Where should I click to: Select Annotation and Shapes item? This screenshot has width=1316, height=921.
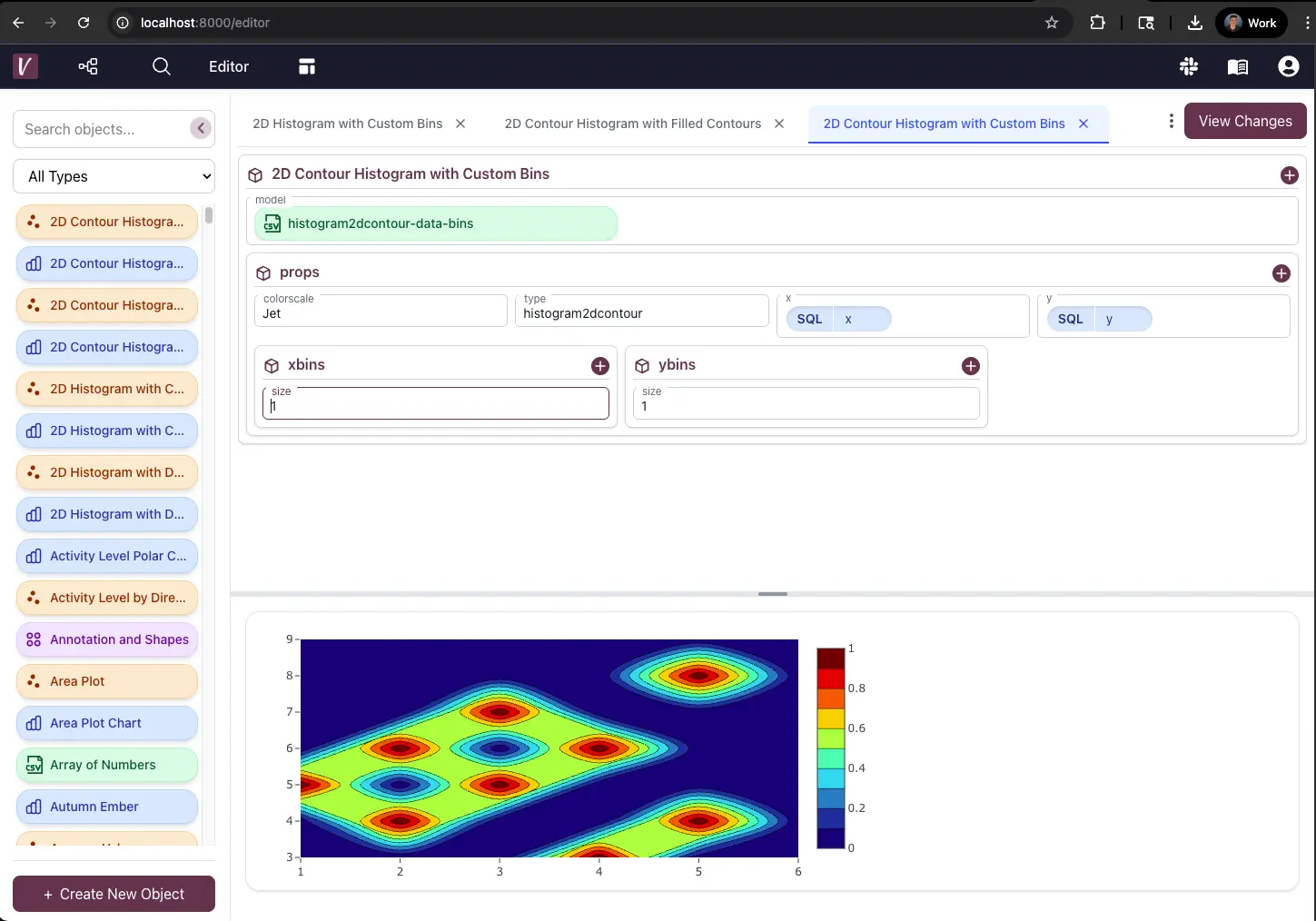[107, 639]
